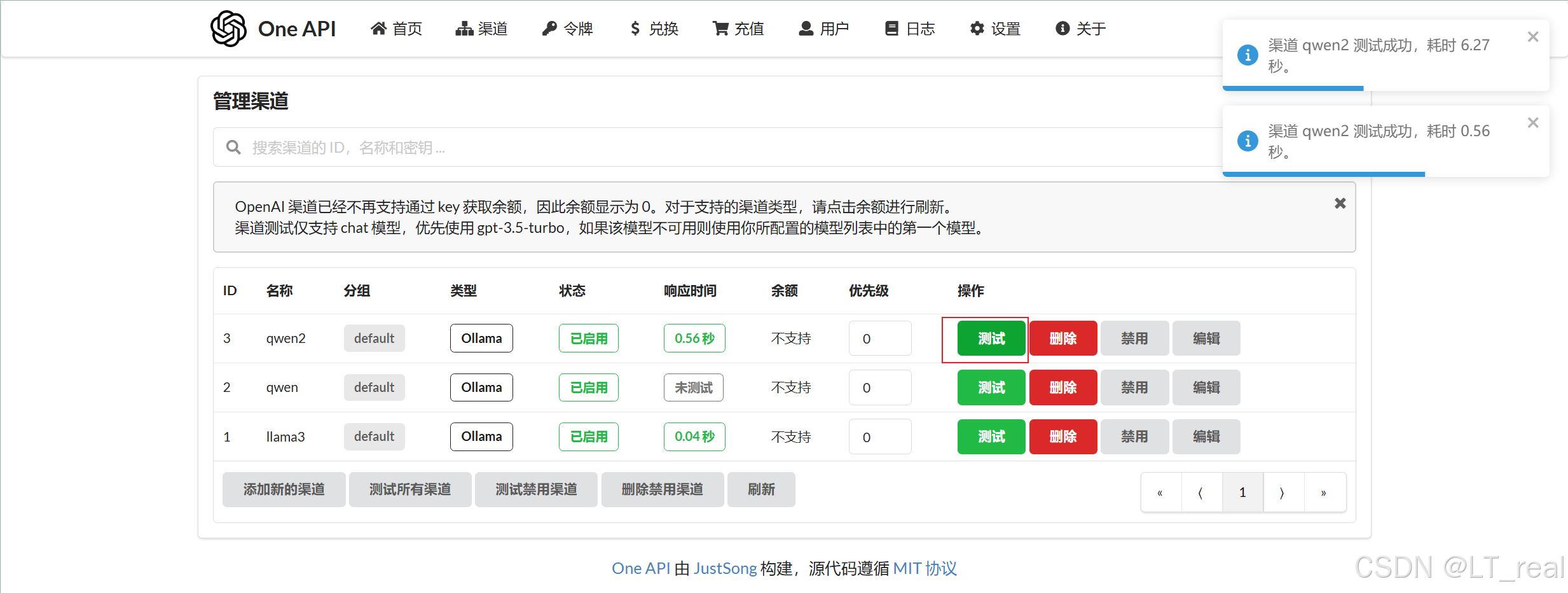
Task: Open the 令牌 tokens page
Action: (567, 29)
